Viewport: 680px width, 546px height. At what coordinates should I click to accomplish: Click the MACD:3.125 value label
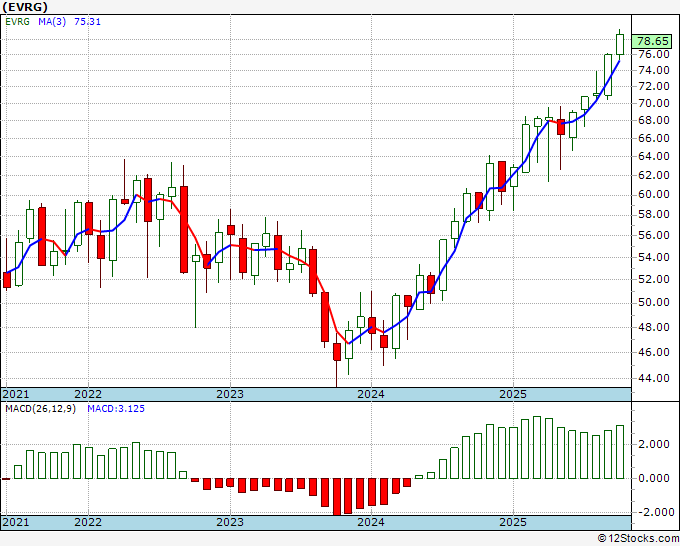coord(116,409)
